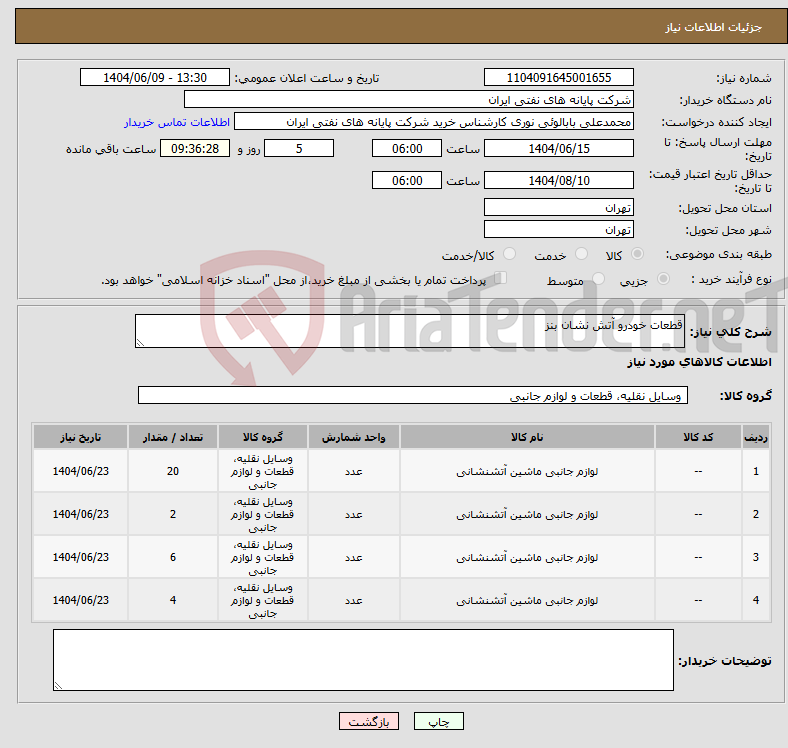Click the remaining days field showing 5
Screen dimensions: 788x748
pos(299,148)
